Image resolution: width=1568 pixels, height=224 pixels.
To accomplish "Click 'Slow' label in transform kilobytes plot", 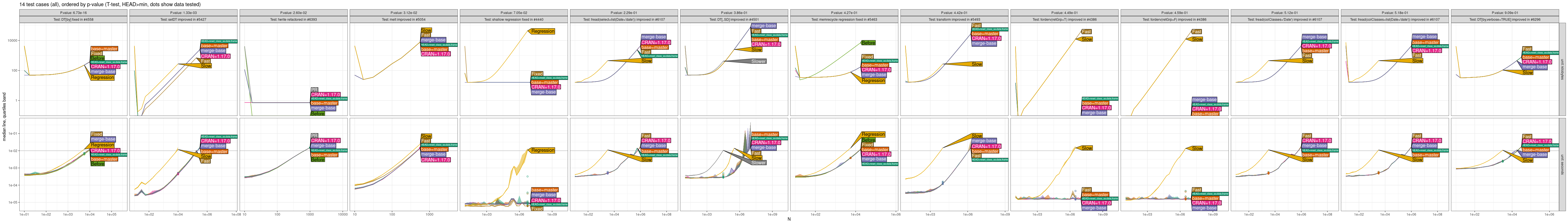I will [x=977, y=64].
